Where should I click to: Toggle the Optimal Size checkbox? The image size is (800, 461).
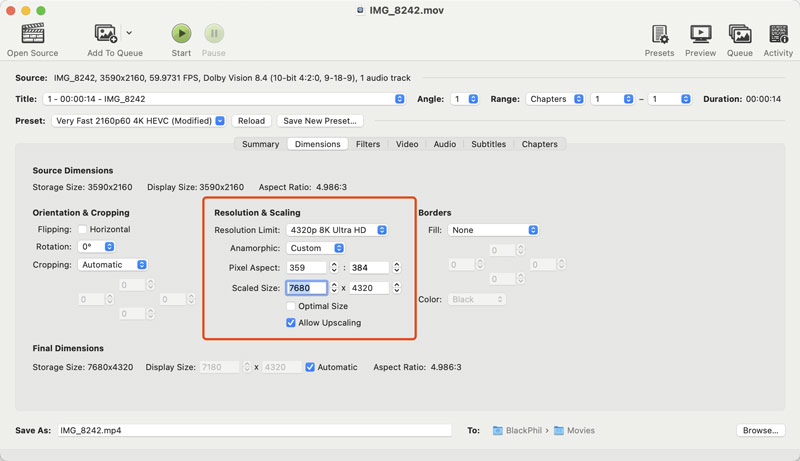coord(291,306)
